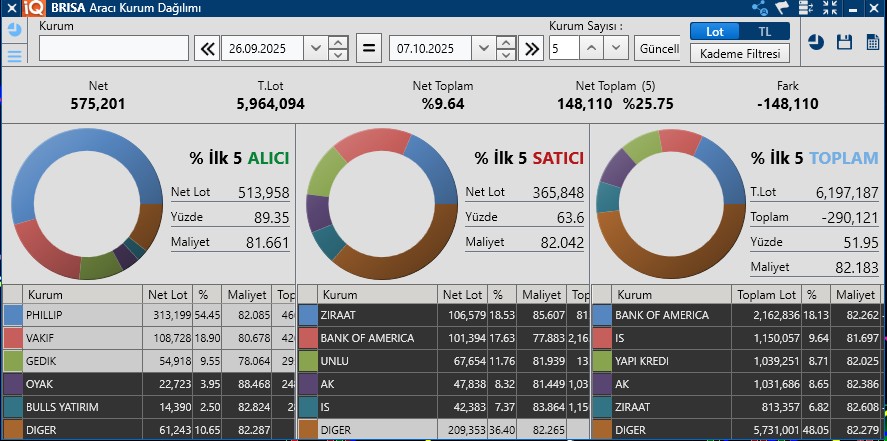This screenshot has width=887, height=441.
Task: Open Kademe Filtresi
Action: coord(740,54)
